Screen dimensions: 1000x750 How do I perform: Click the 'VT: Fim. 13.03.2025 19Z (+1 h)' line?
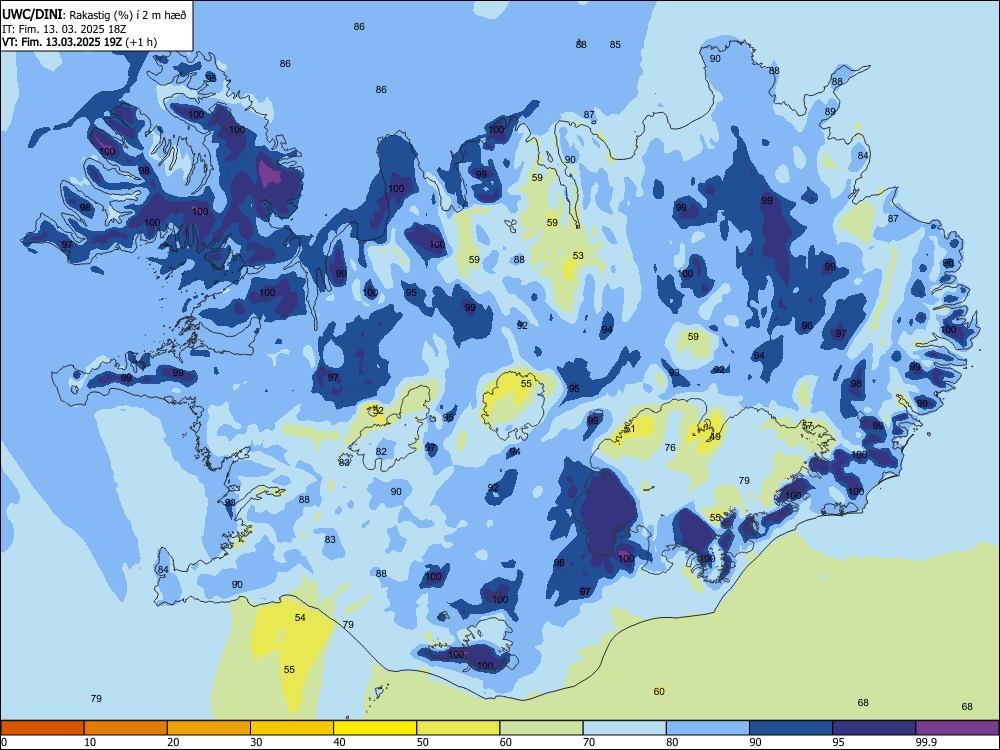(79, 42)
